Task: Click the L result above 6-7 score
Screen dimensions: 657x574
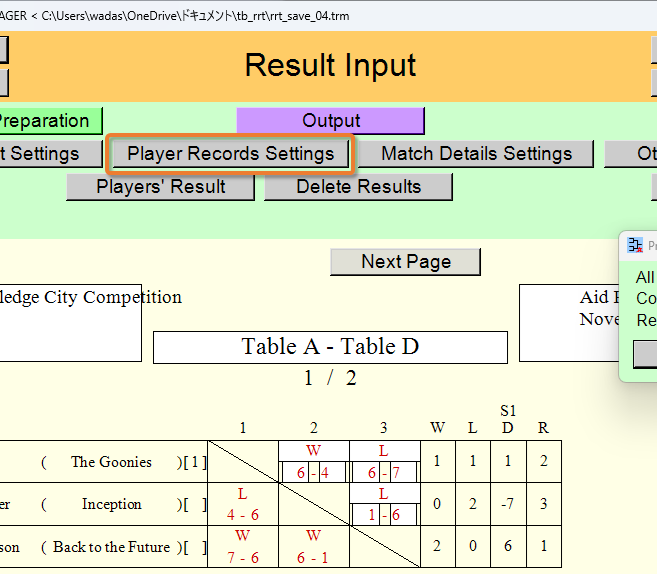Action: 383,451
